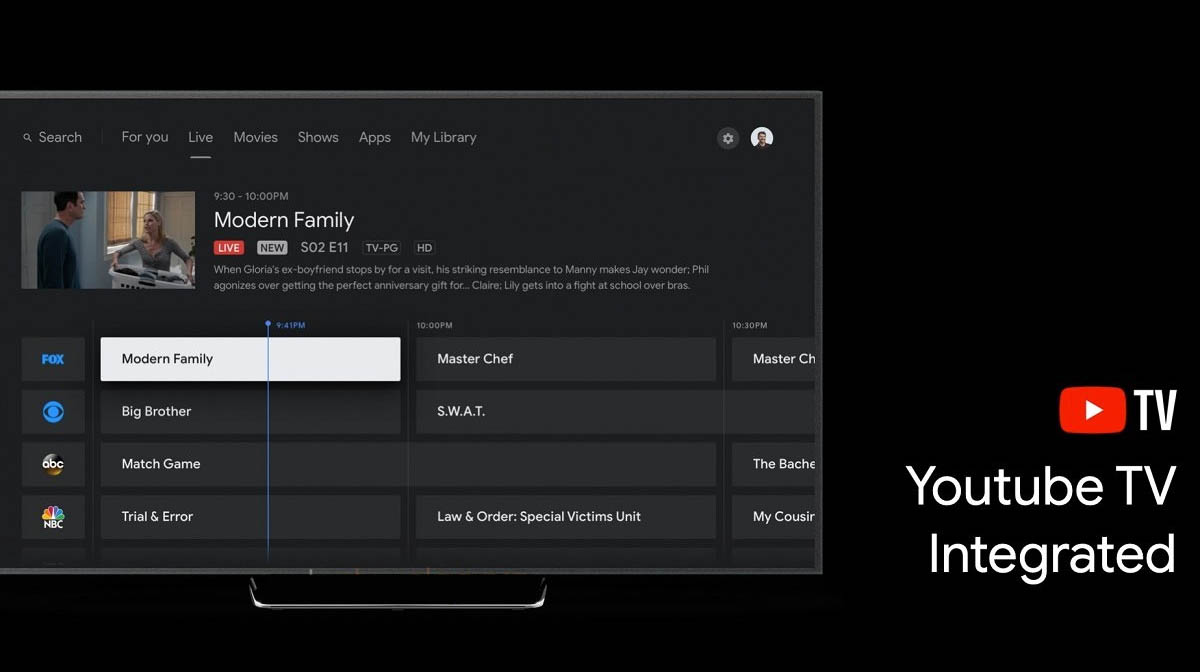This screenshot has height=672, width=1200.
Task: Open the Shows tab
Action: click(318, 137)
